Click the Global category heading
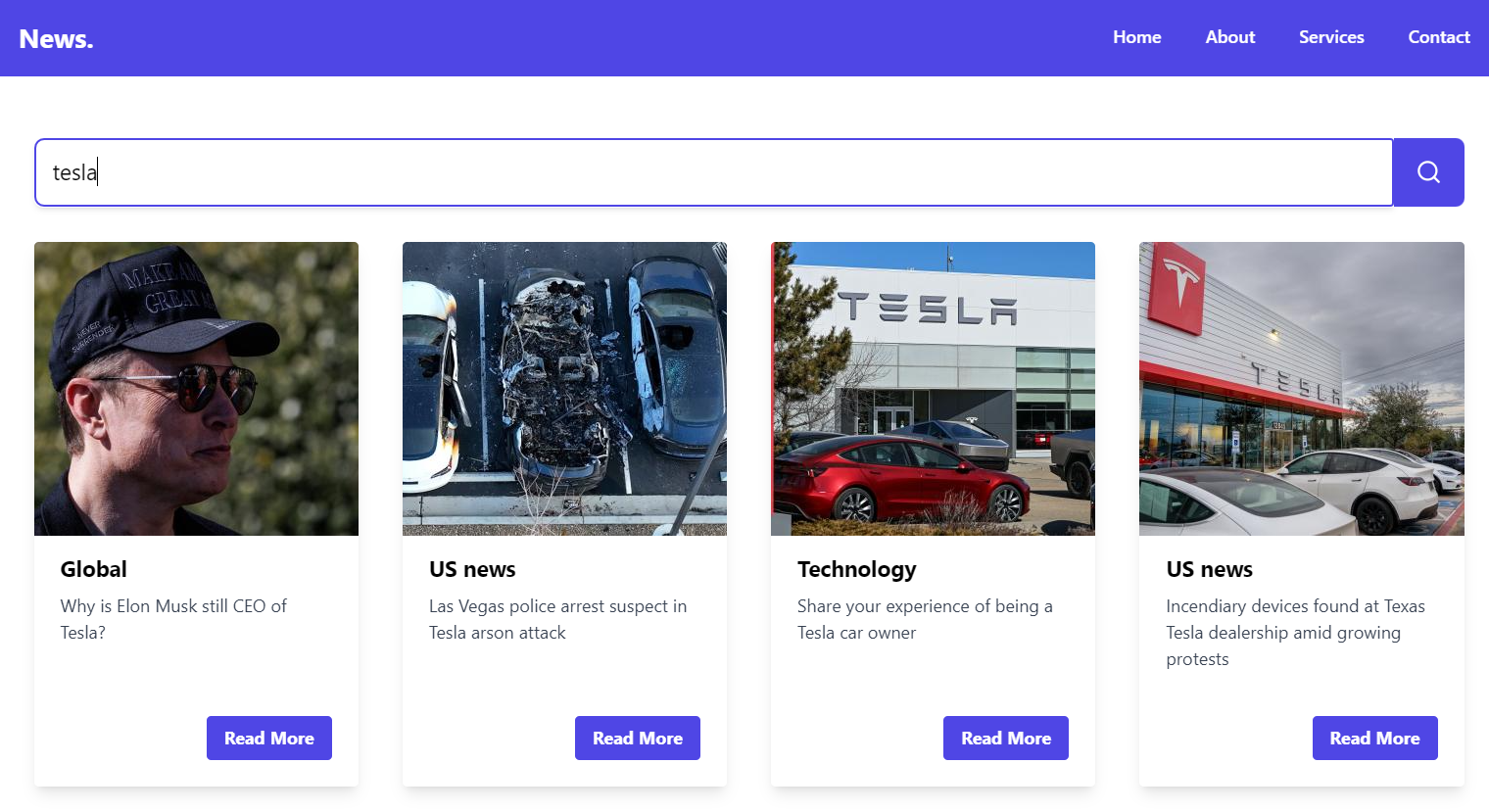 point(93,569)
